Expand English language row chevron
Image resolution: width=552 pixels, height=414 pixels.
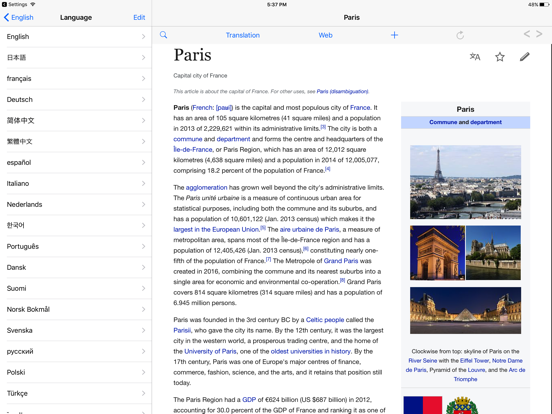[143, 37]
